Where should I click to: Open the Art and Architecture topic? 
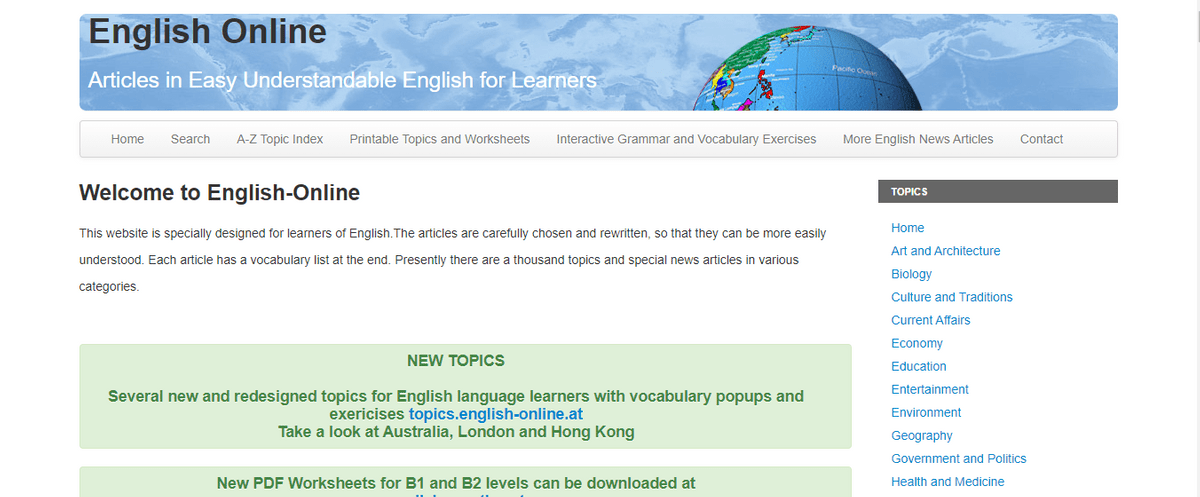[x=946, y=251]
